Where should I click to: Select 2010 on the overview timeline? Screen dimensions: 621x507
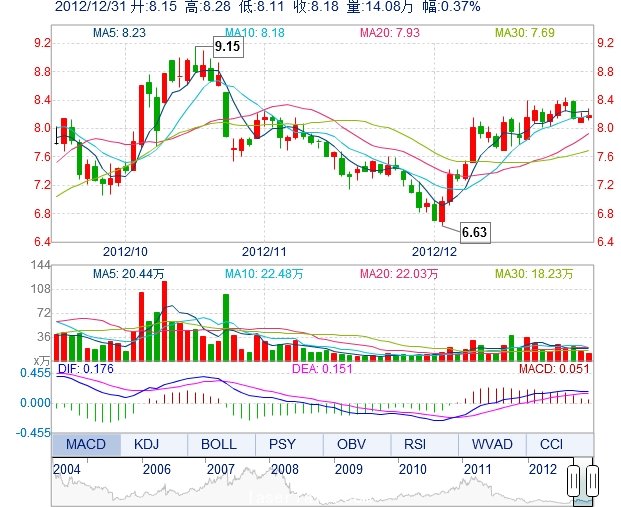pos(411,468)
